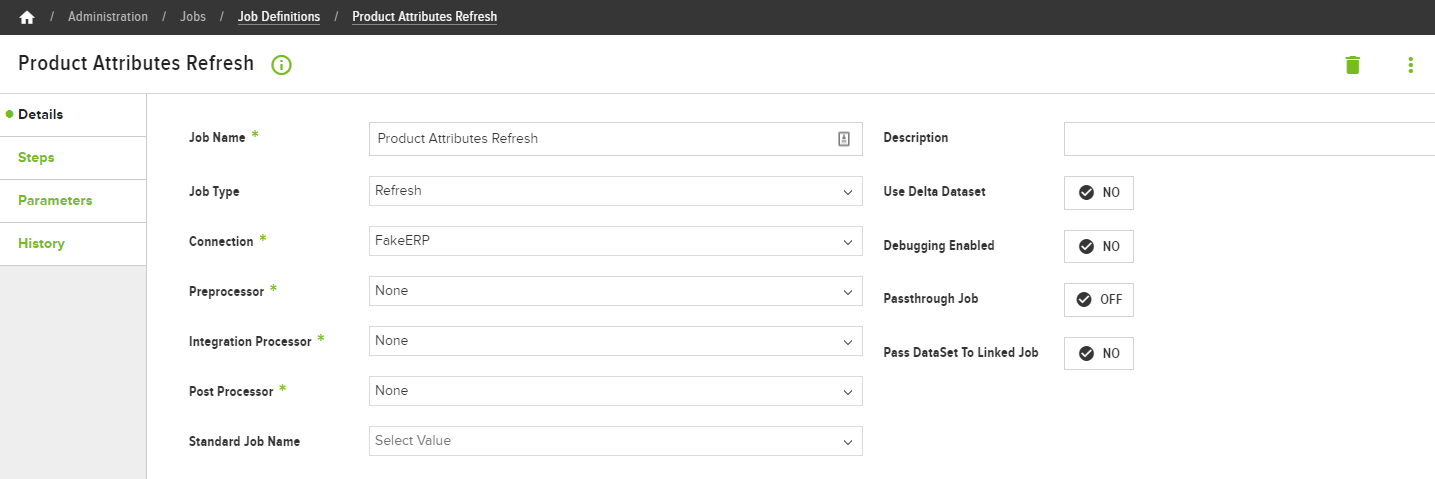Expand the Job Type dropdown
This screenshot has width=1435, height=479.
616,191
